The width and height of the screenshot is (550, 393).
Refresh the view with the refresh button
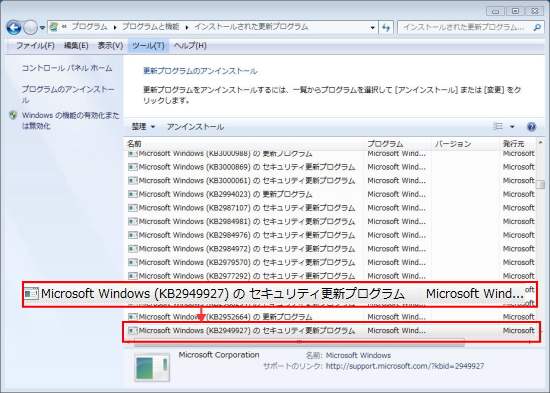pos(386,27)
